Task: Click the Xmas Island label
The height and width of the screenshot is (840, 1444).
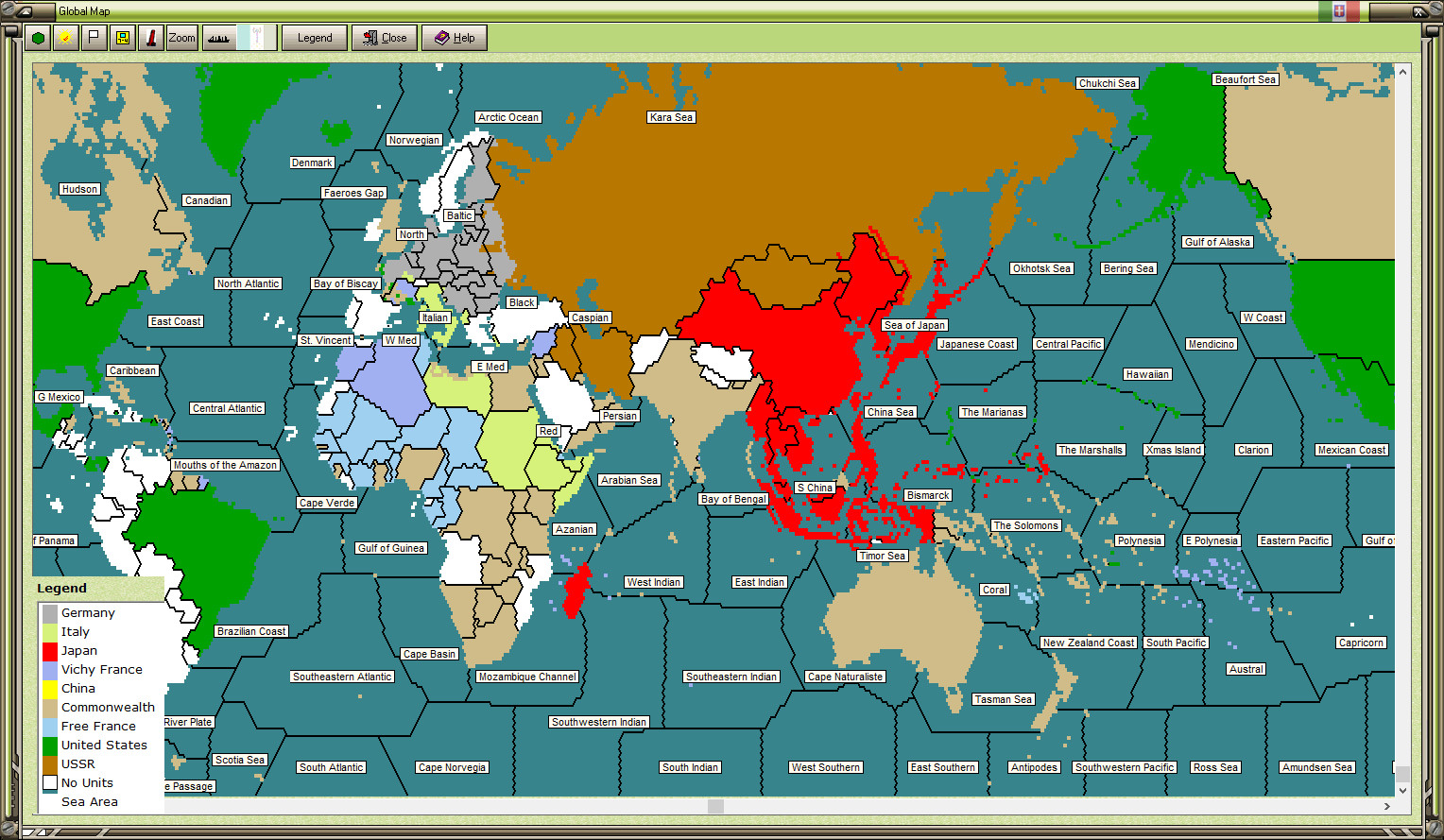Action: (x=1174, y=450)
